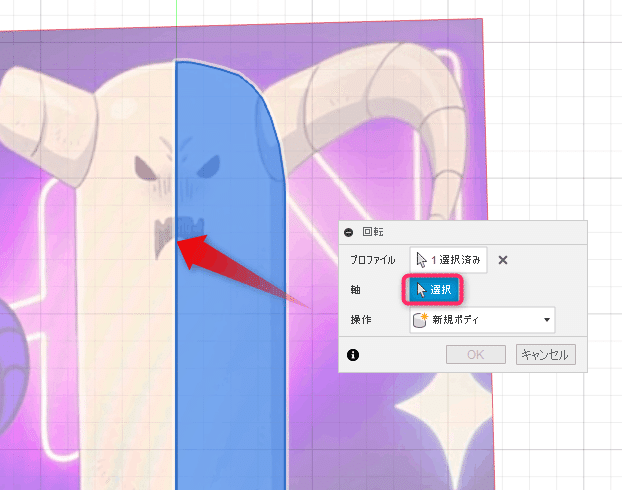Click the OK button
Image resolution: width=622 pixels, height=490 pixels.
click(476, 354)
